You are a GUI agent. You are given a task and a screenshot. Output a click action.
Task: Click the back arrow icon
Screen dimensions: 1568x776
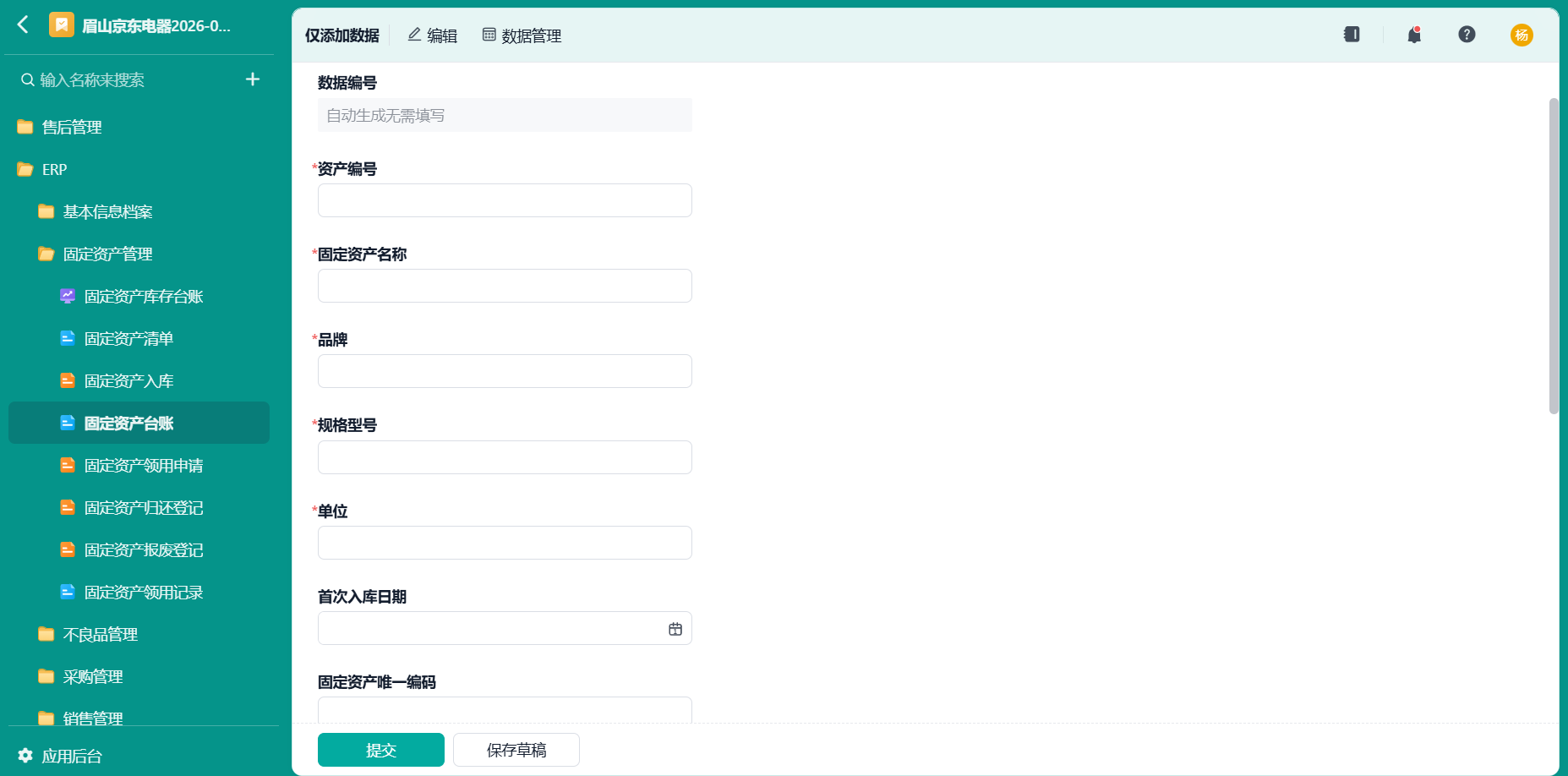[x=24, y=25]
